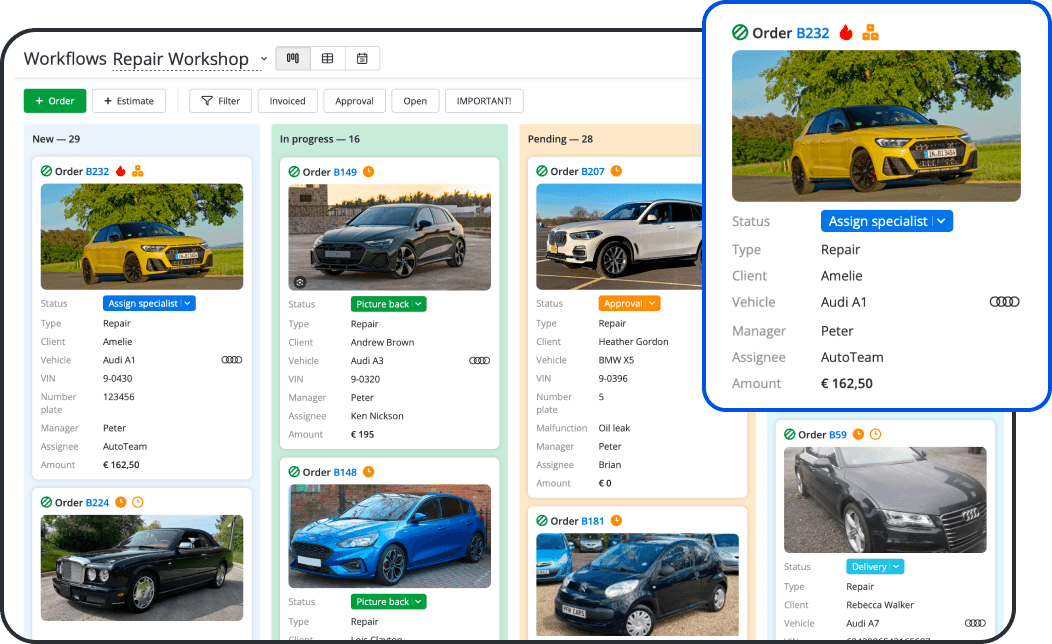Click the small round icon on B149 photo corner
Screen dimensions: 1052x644
point(300,282)
